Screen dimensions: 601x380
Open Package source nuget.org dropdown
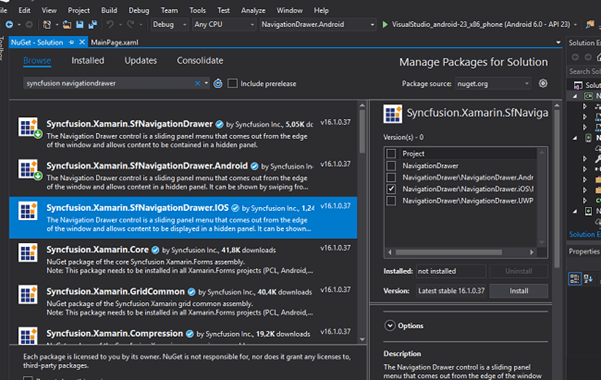493,83
